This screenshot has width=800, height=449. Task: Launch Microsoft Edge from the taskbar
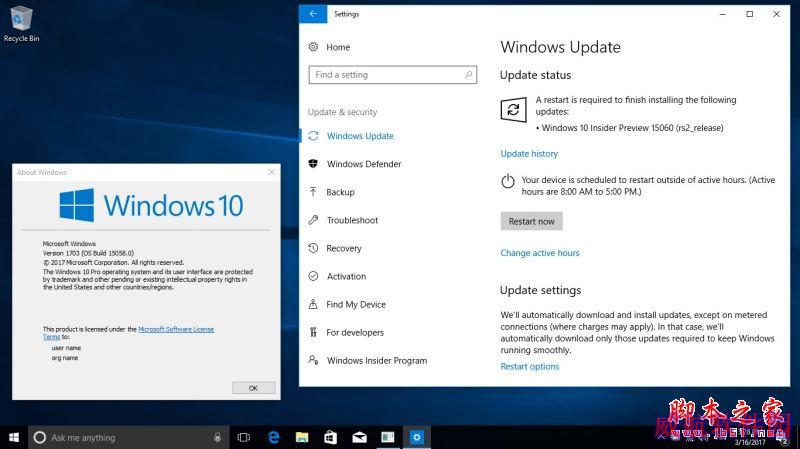point(273,437)
